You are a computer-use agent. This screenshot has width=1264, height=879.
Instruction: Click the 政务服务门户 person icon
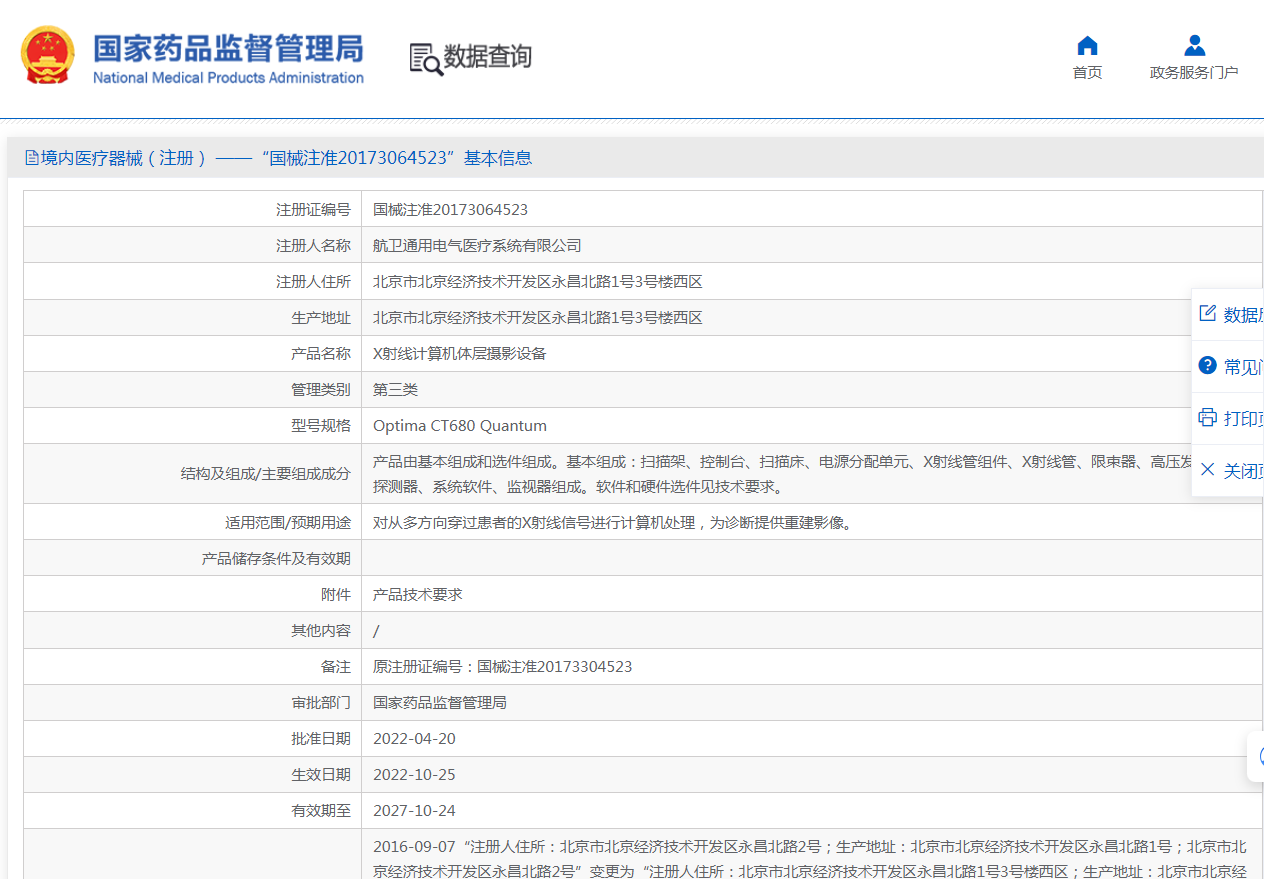tap(1194, 46)
